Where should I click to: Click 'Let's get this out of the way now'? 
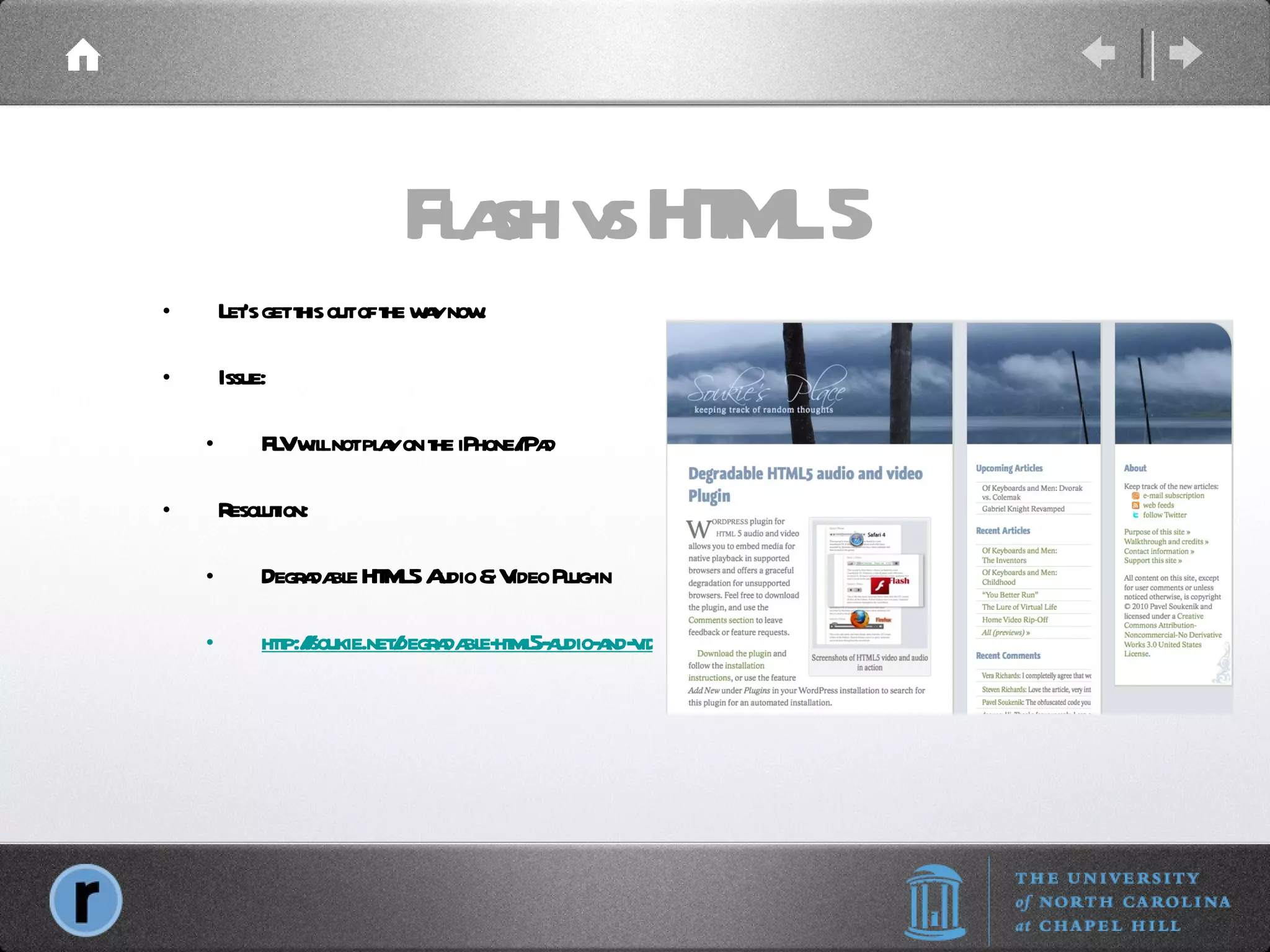[352, 312]
